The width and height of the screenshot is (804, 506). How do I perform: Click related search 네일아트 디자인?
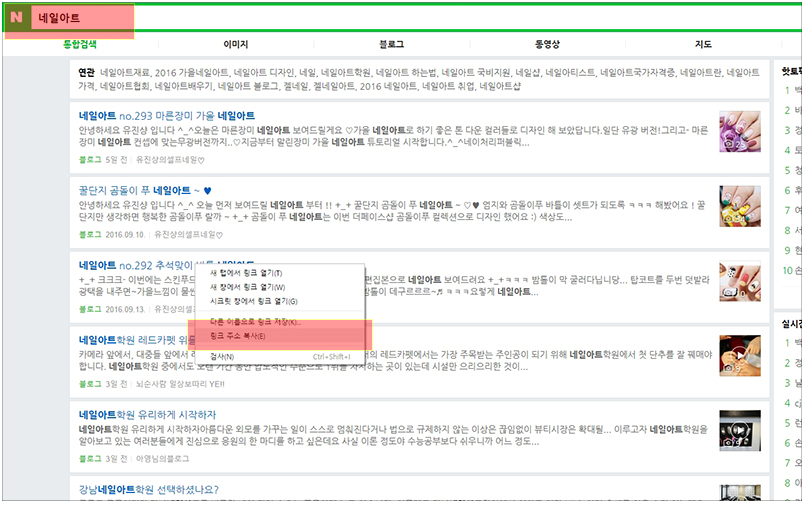(263, 73)
